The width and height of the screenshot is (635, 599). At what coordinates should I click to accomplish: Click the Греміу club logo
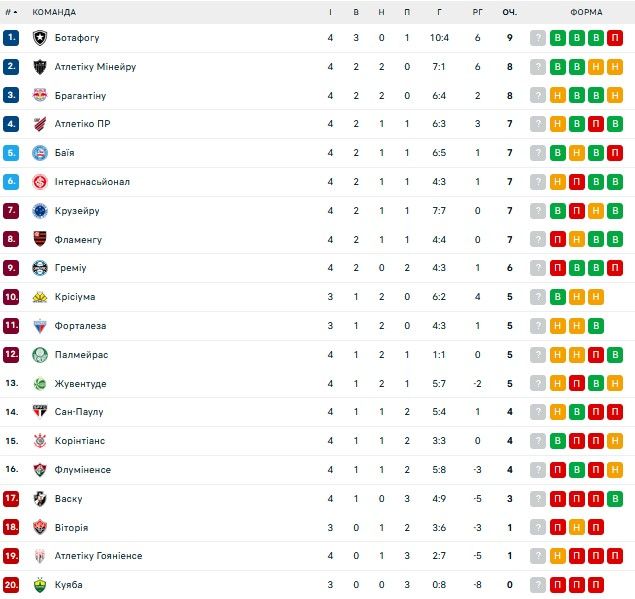point(40,268)
